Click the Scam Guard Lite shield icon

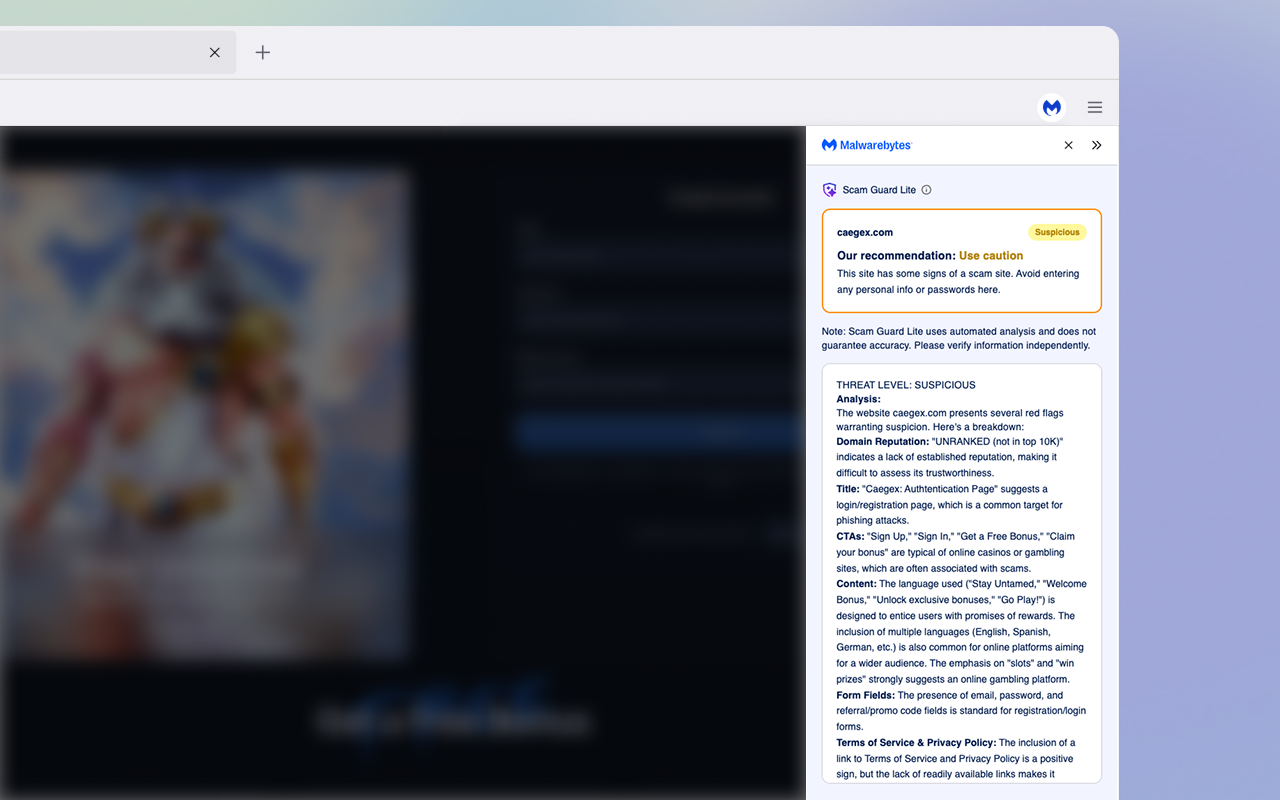(x=829, y=190)
